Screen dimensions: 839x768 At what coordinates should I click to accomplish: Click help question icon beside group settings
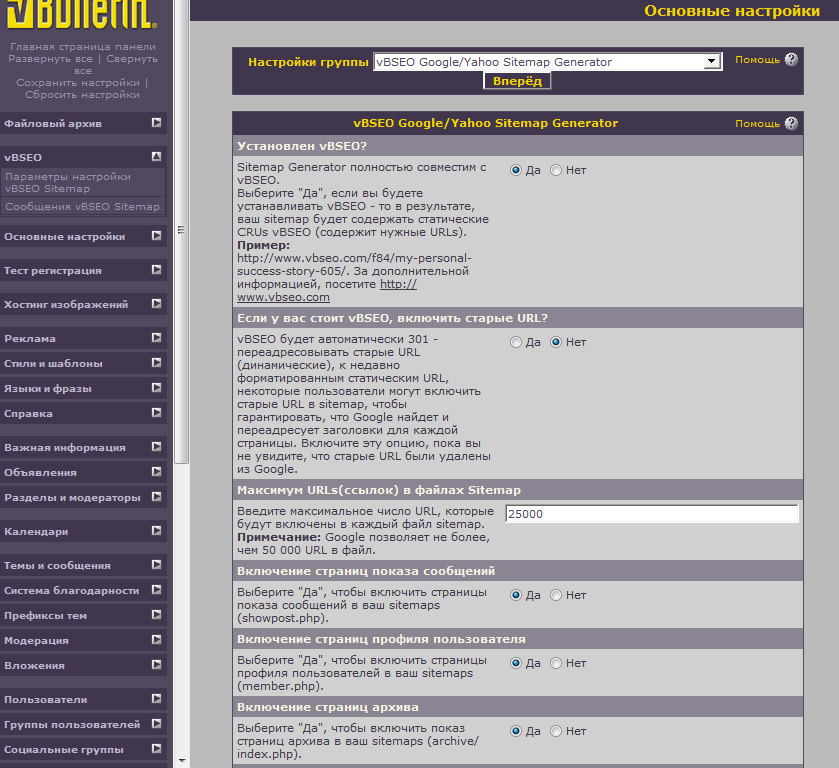tap(791, 59)
